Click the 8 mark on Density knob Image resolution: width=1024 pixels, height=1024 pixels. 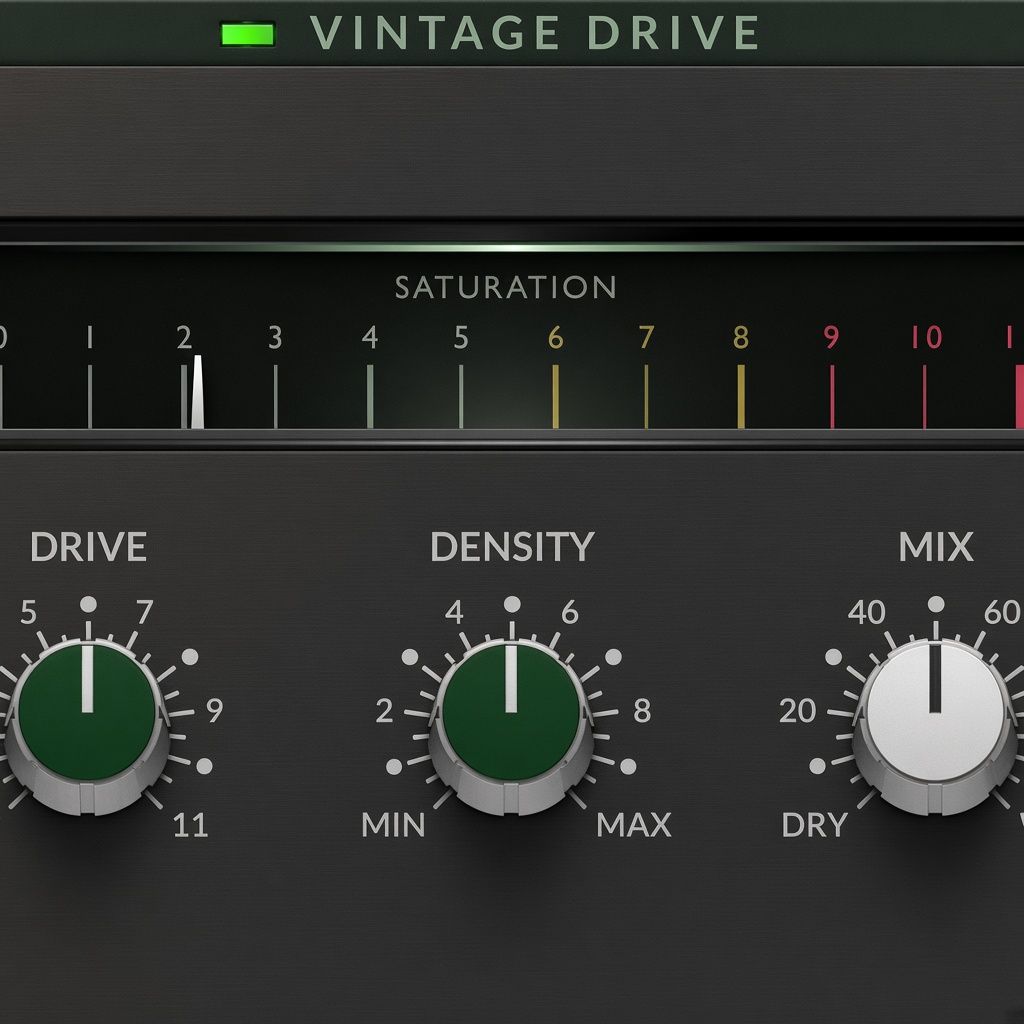pyautogui.click(x=642, y=711)
